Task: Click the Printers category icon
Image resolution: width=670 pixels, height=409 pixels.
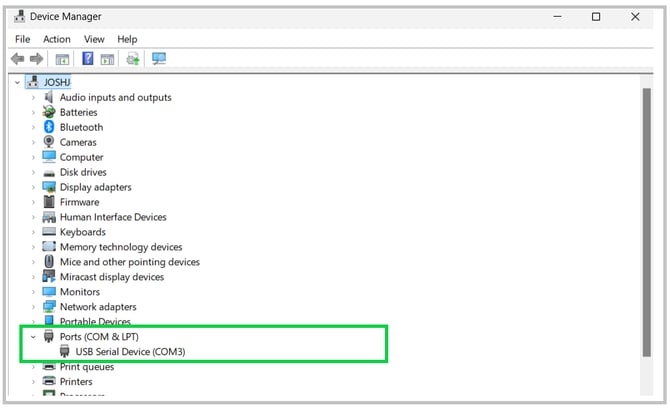Action: [49, 381]
